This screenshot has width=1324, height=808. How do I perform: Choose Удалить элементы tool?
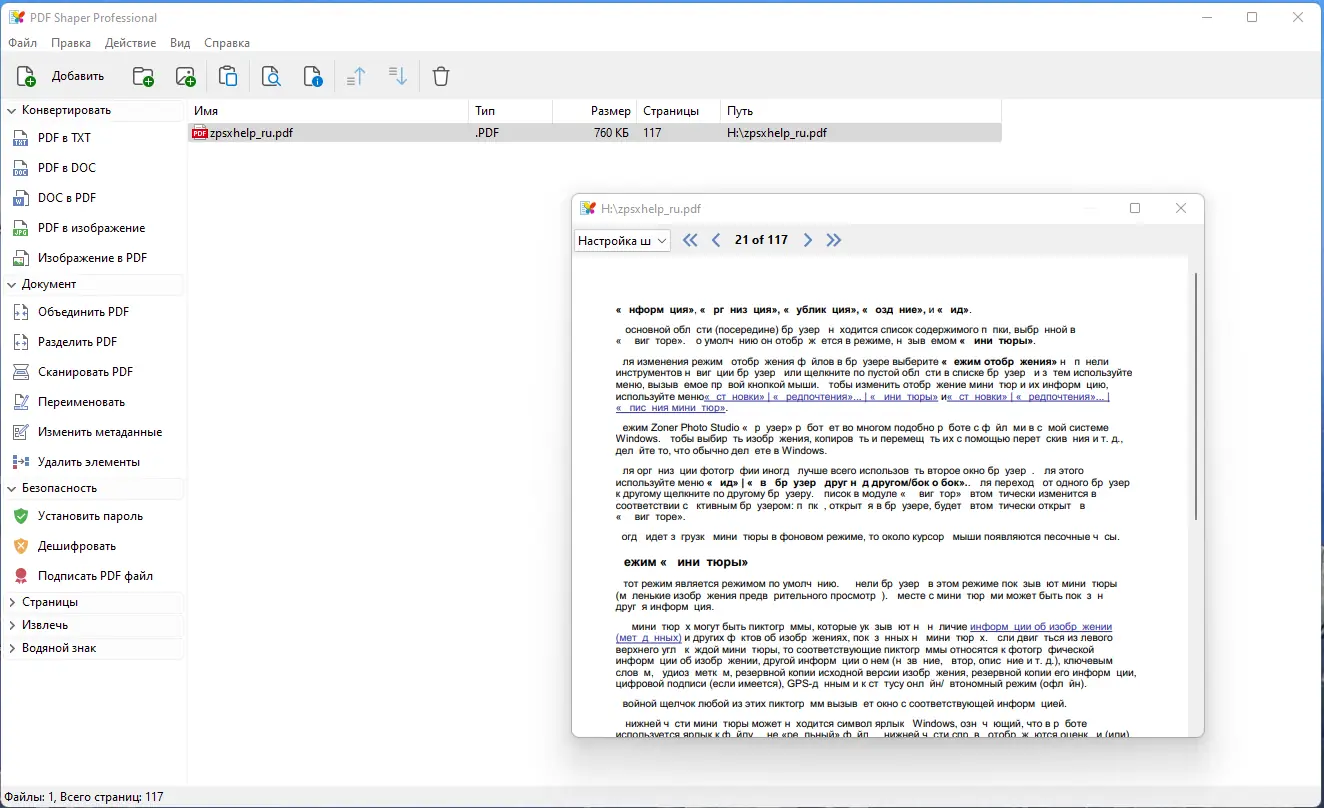pos(89,462)
